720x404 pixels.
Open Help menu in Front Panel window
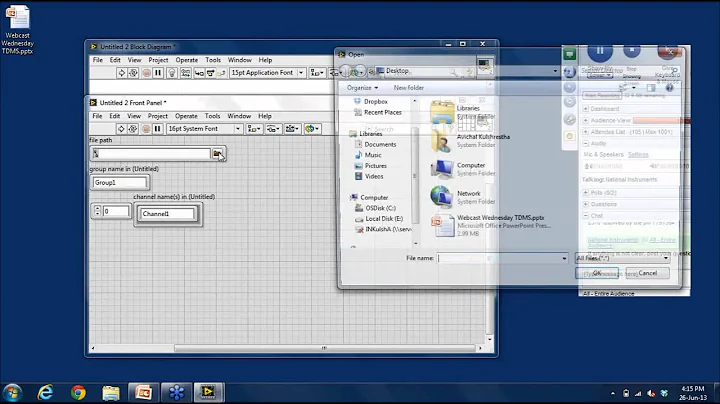(264, 116)
